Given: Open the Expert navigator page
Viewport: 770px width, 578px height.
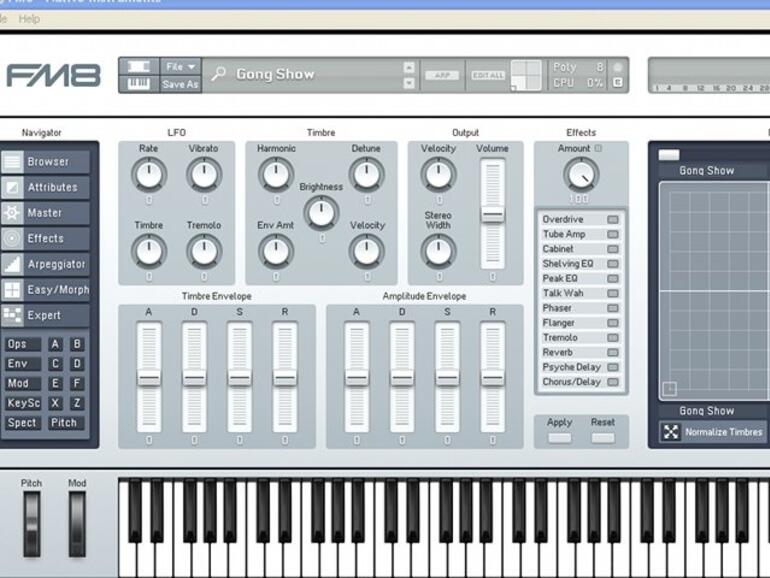Looking at the screenshot, I should pos(45,315).
